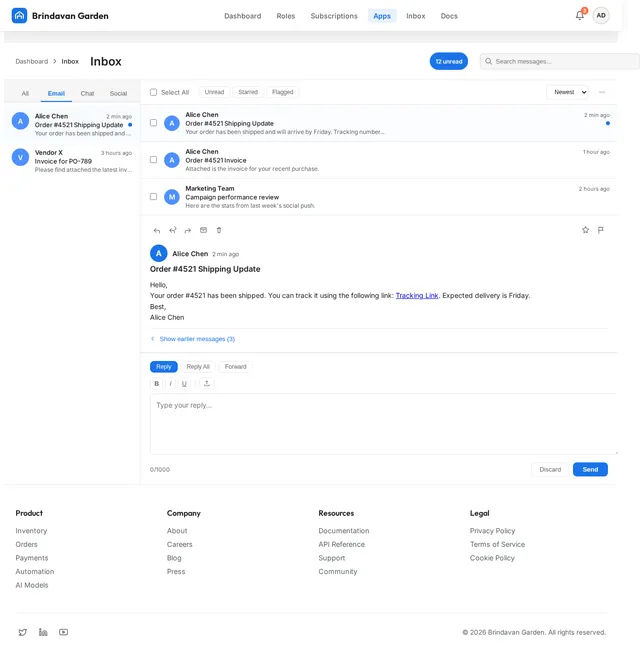Focus the Search messages field
640x655 pixels.
tap(560, 61)
